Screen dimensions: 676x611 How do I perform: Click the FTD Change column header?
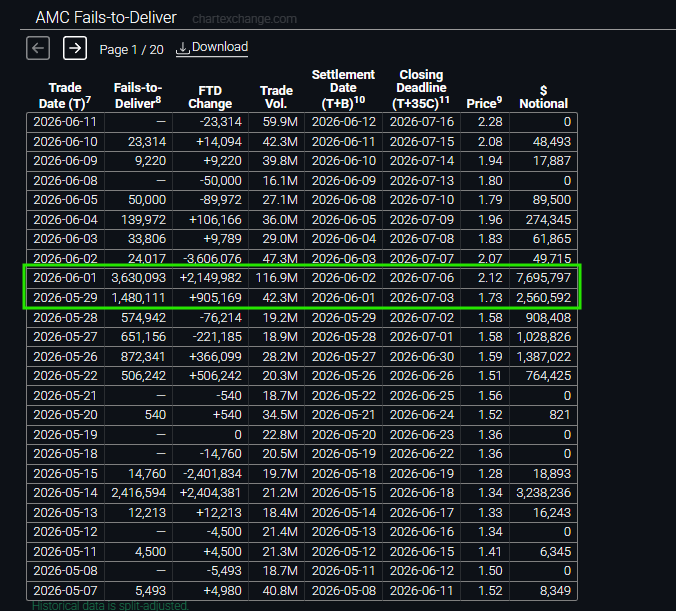(x=210, y=97)
